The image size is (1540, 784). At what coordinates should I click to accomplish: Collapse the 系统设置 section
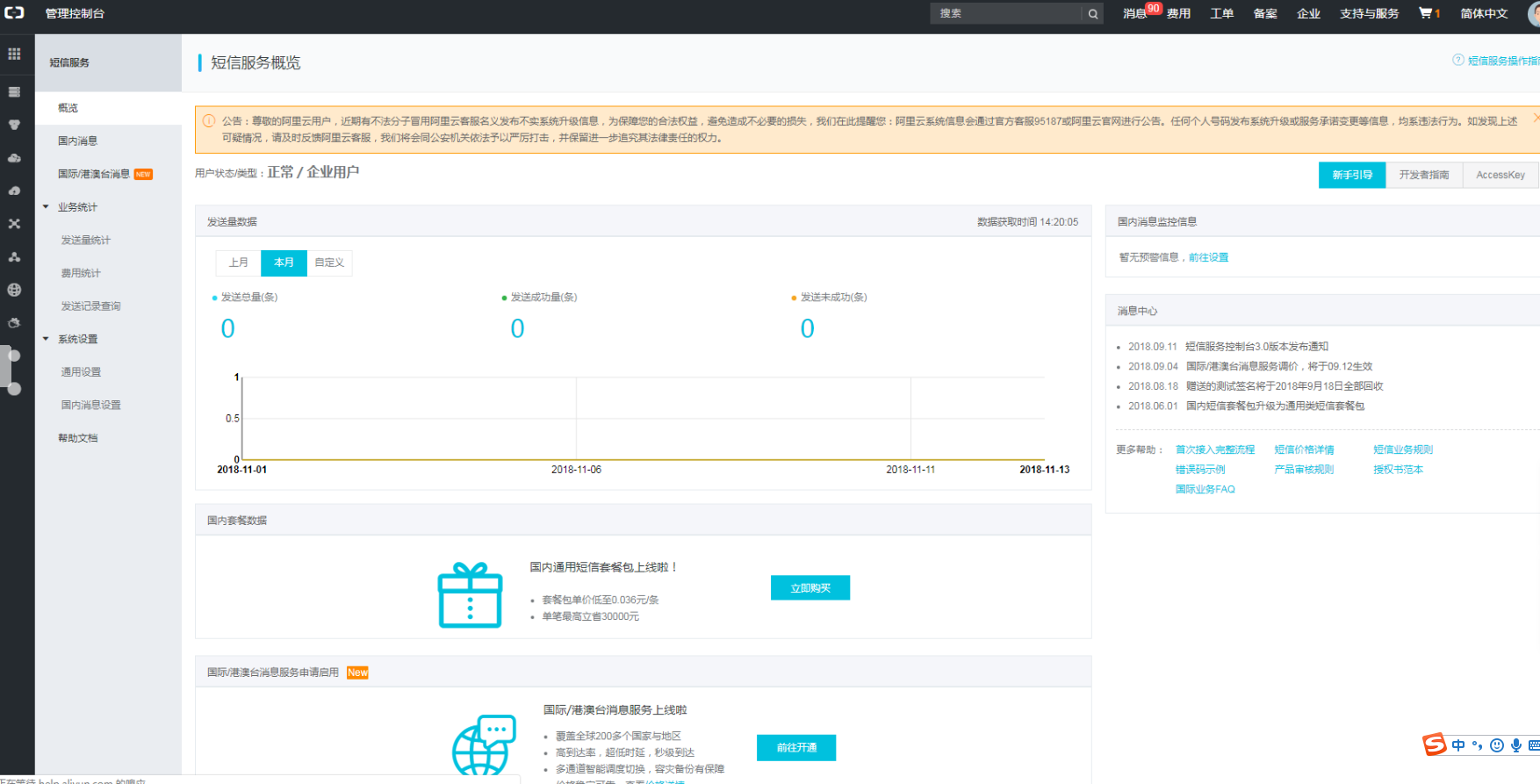pyautogui.click(x=46, y=339)
